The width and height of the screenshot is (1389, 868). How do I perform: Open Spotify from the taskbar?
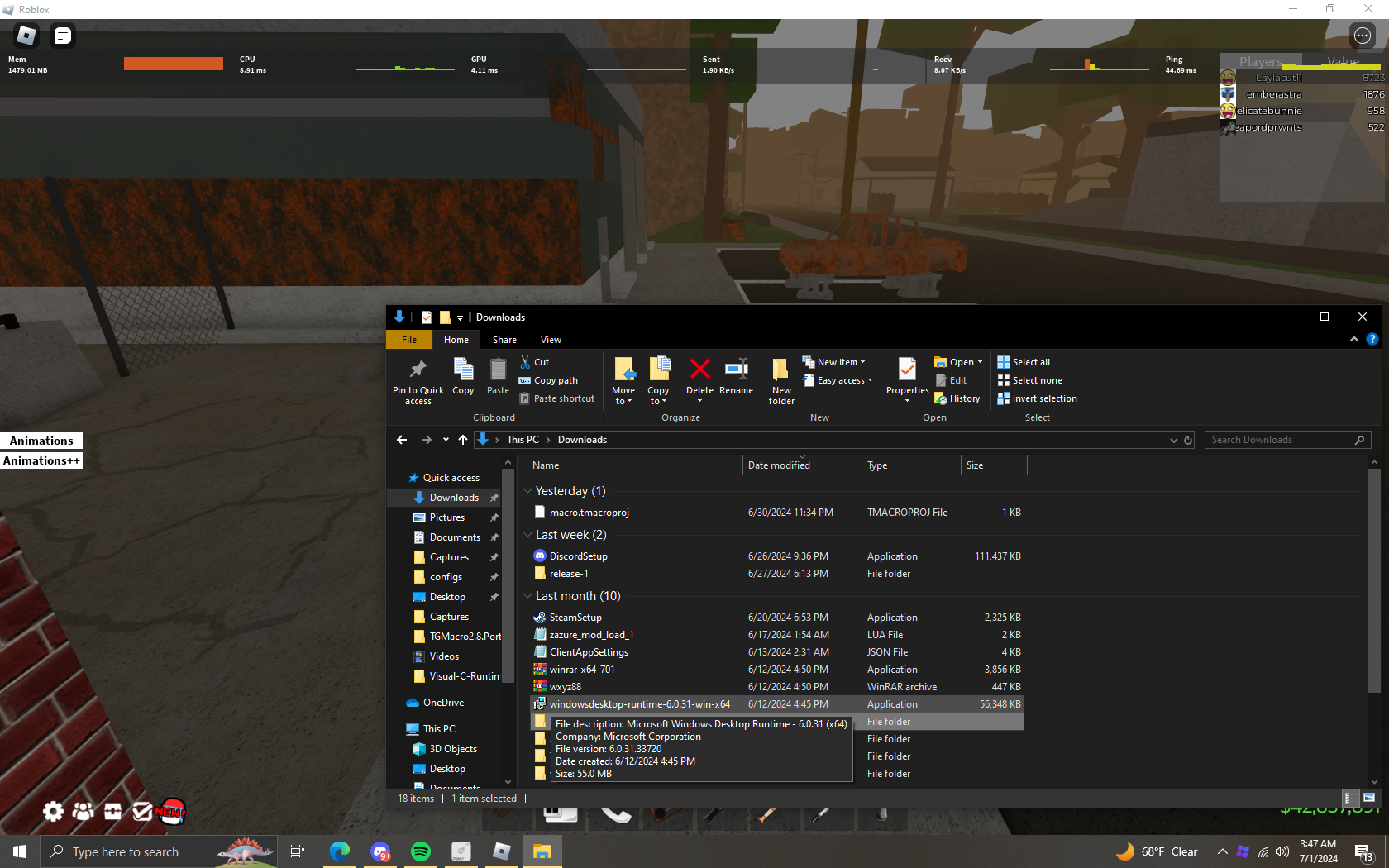click(x=421, y=851)
